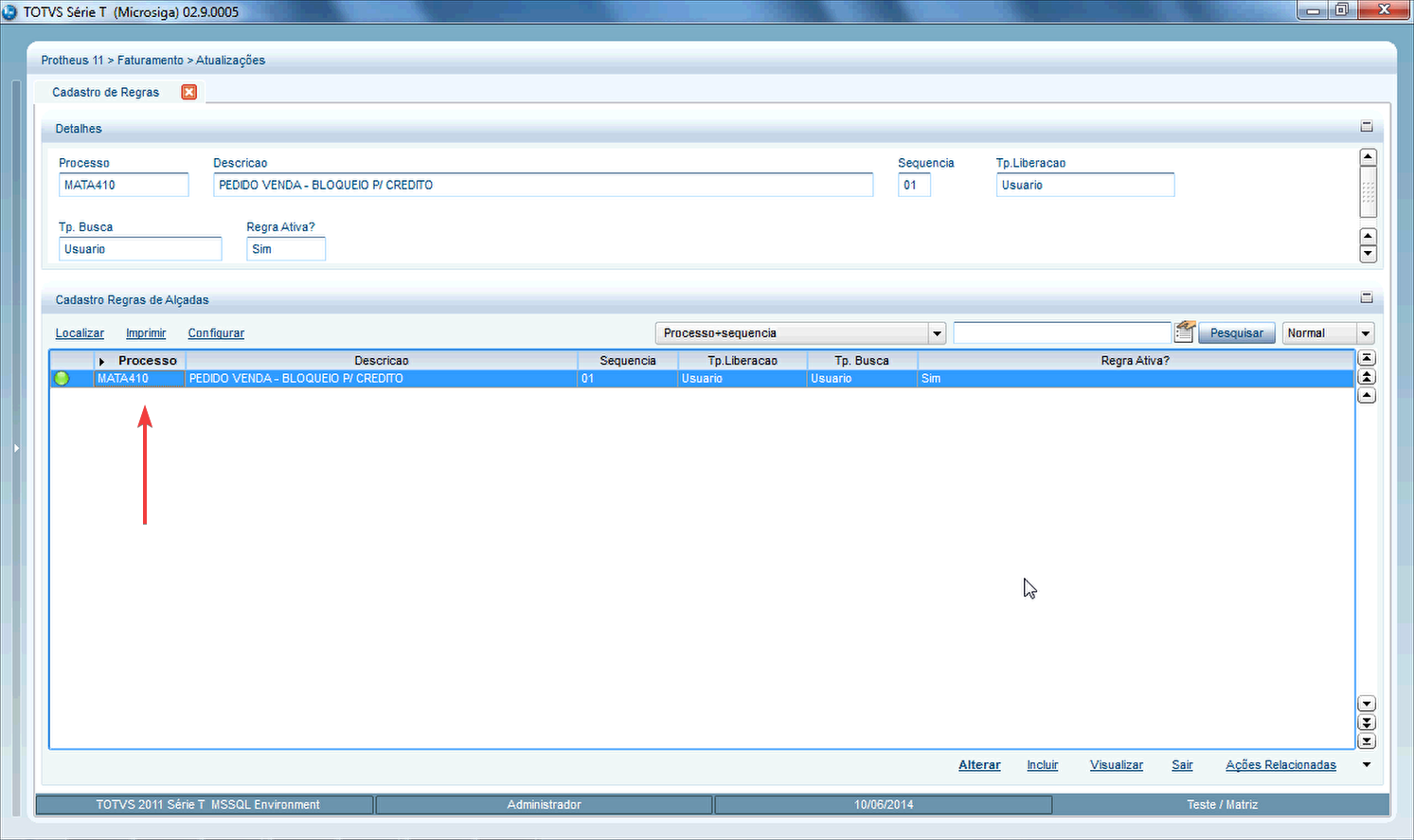This screenshot has height=840, width=1414.
Task: Jump to last record with bottom arrow button
Action: coord(1367,742)
